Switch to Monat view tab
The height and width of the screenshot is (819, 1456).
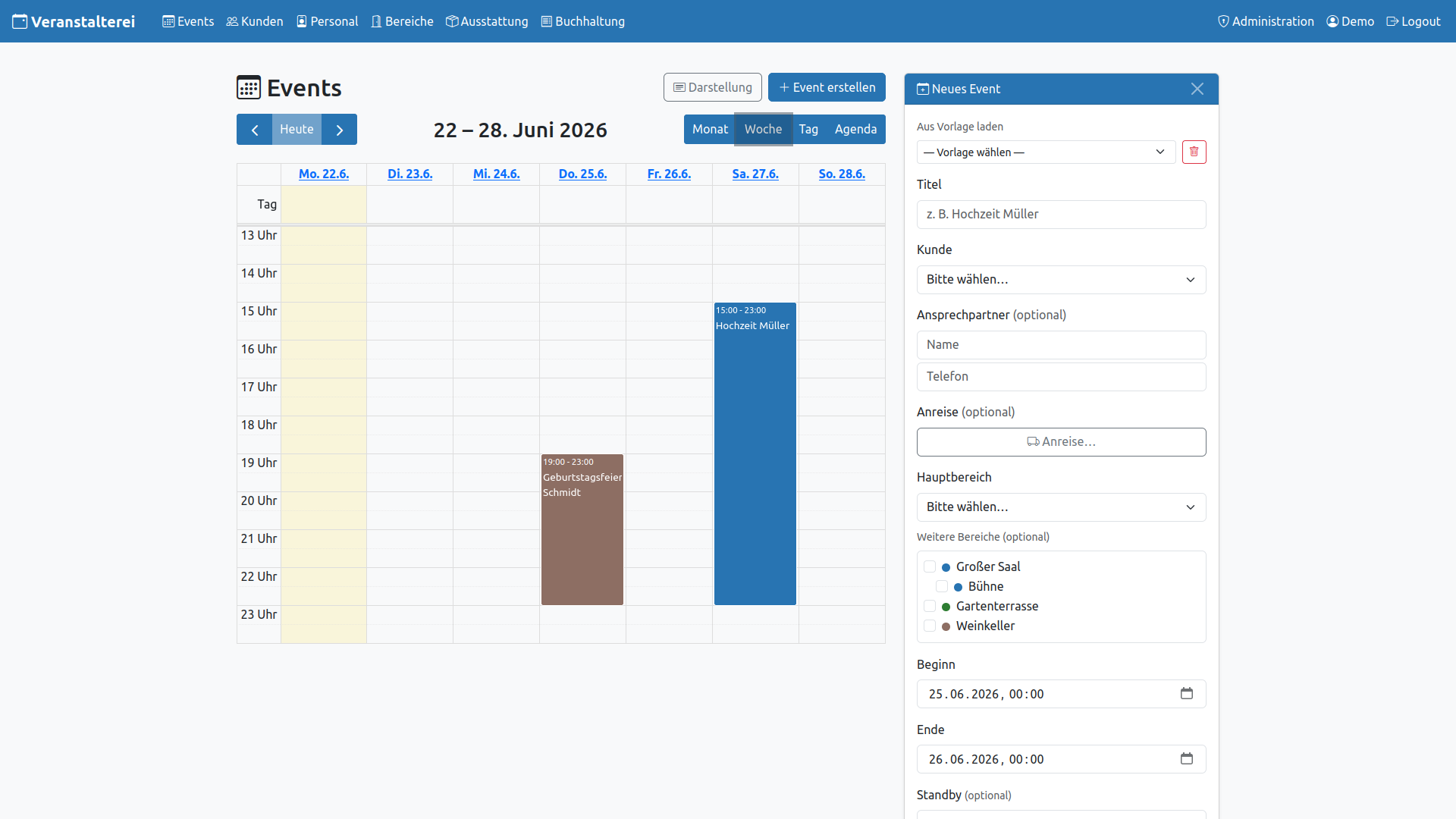pos(710,130)
